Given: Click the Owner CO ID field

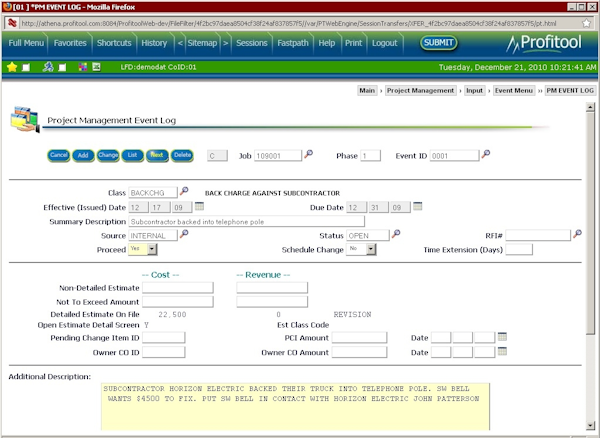Looking at the screenshot, I should tap(164, 352).
